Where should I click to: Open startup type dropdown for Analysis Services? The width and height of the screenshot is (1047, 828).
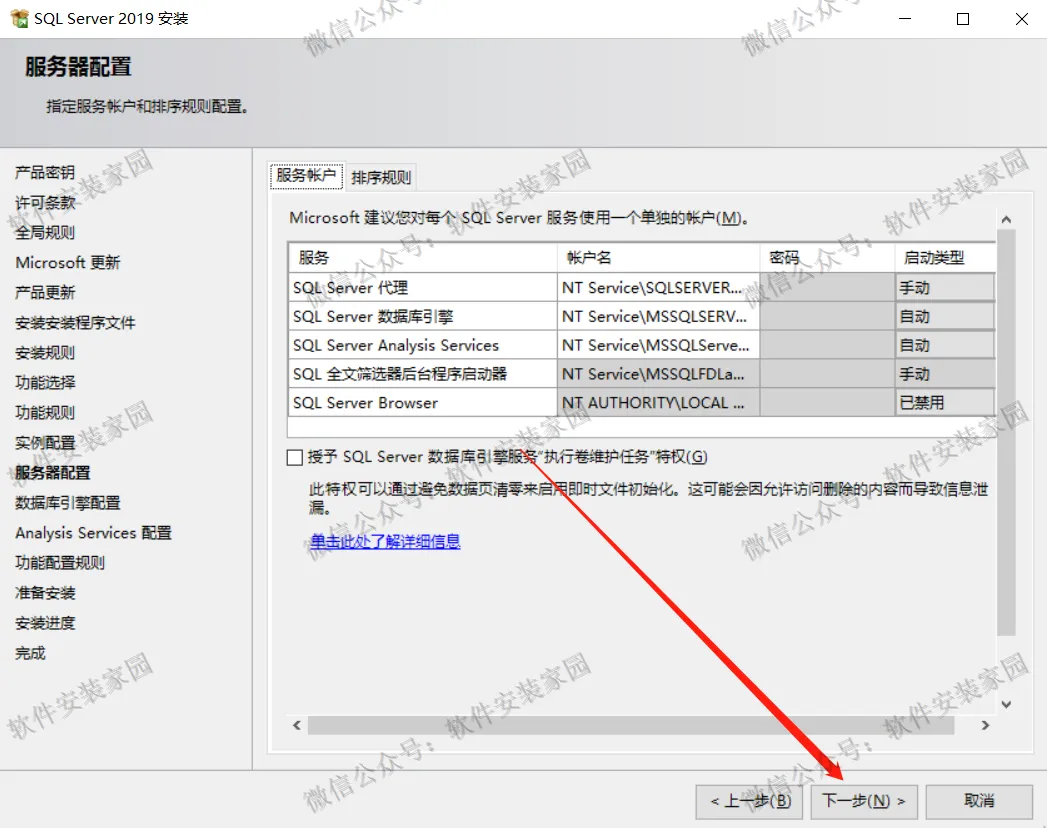point(945,345)
